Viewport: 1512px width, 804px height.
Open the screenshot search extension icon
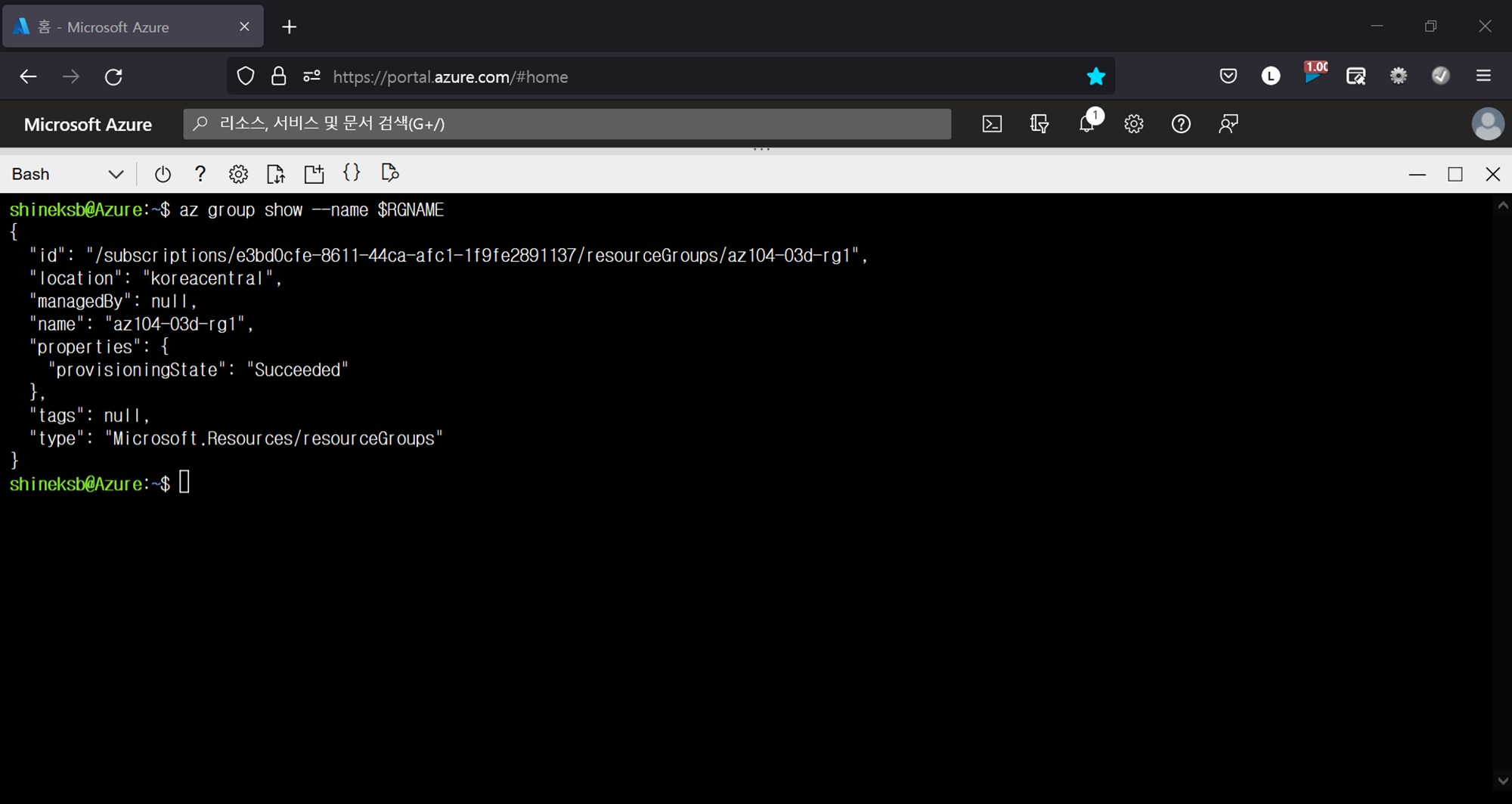tap(1356, 76)
